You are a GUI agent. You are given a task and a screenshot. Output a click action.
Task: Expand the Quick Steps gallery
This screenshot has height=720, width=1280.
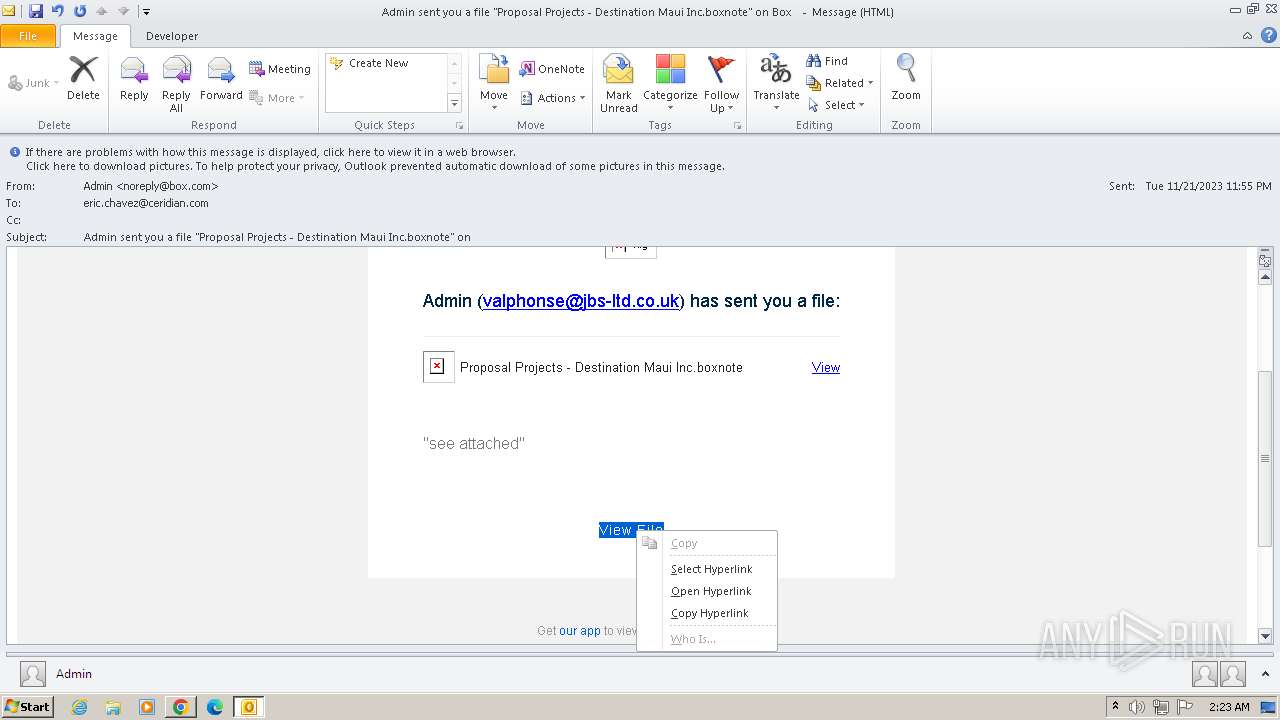454,104
